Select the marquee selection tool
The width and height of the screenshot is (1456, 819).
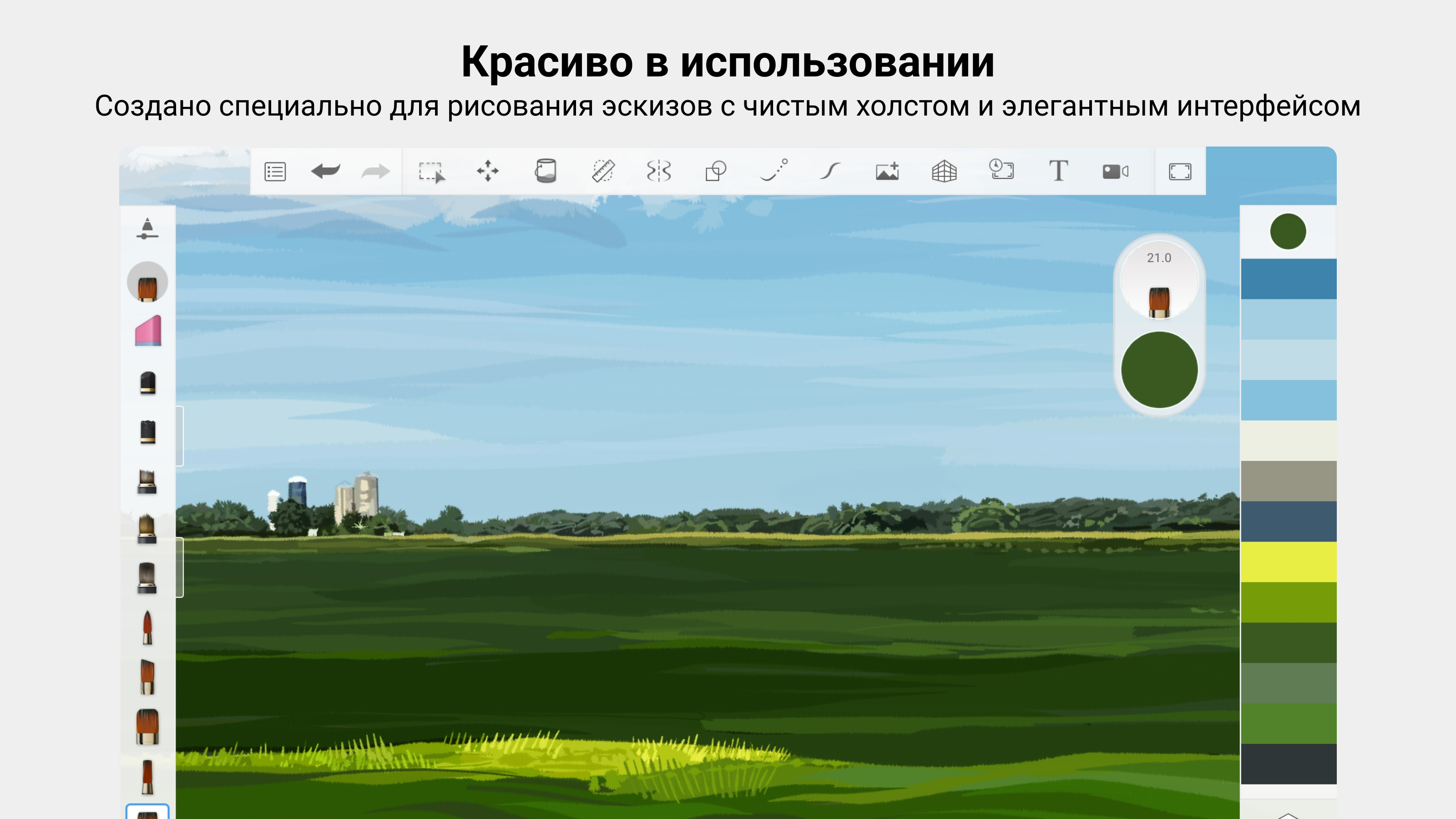coord(432,172)
